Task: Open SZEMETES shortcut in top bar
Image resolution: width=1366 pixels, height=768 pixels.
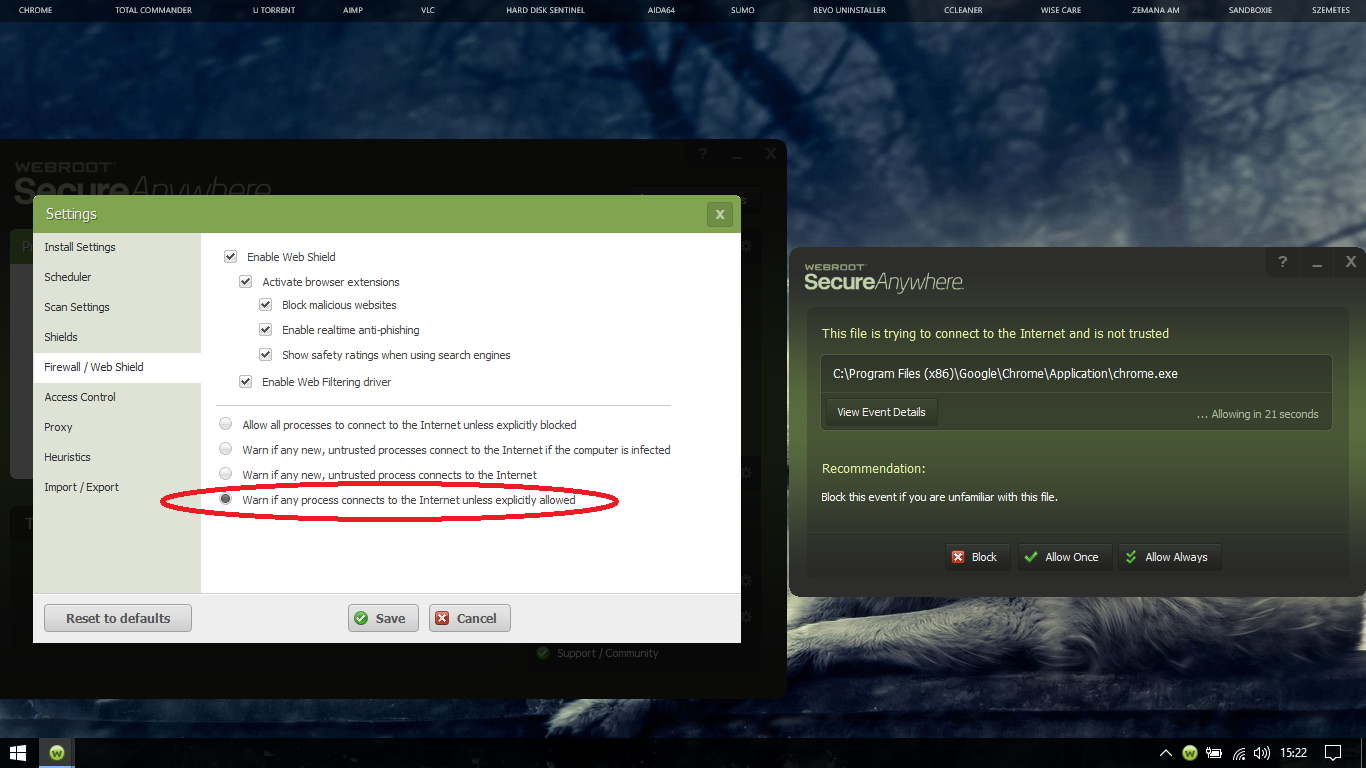Action: [1330, 10]
